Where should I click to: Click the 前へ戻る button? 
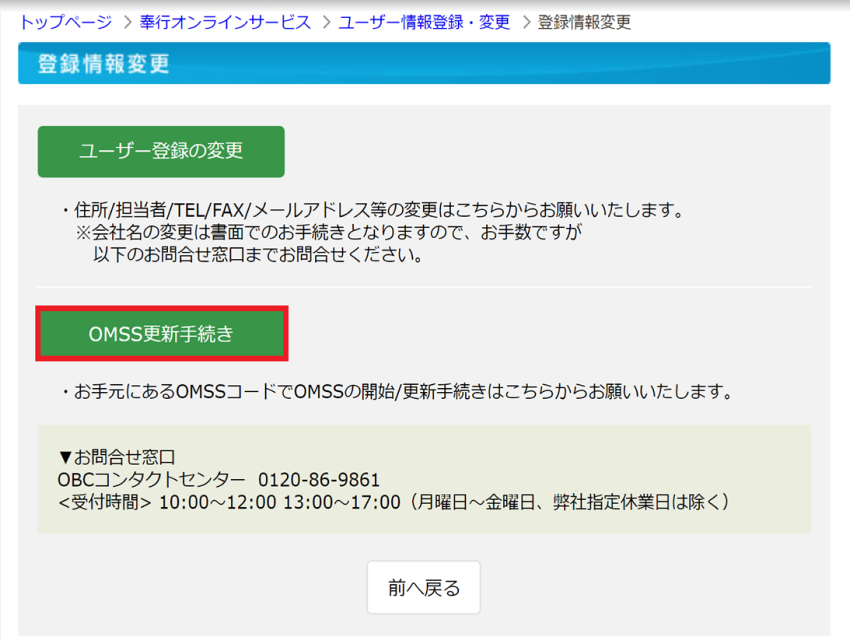coord(423,587)
